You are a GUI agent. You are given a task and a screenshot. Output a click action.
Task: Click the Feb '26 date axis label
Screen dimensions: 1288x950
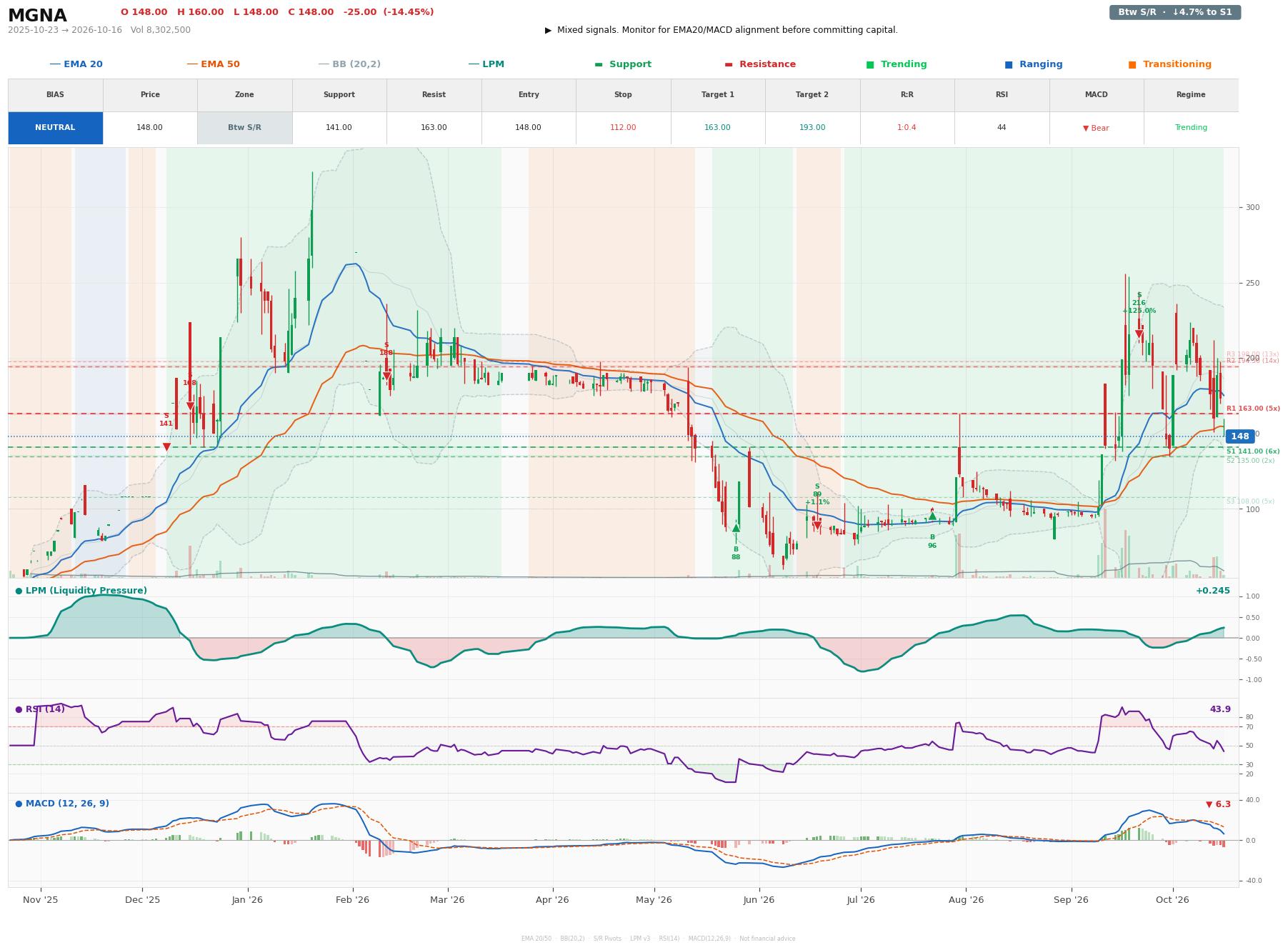point(352,899)
